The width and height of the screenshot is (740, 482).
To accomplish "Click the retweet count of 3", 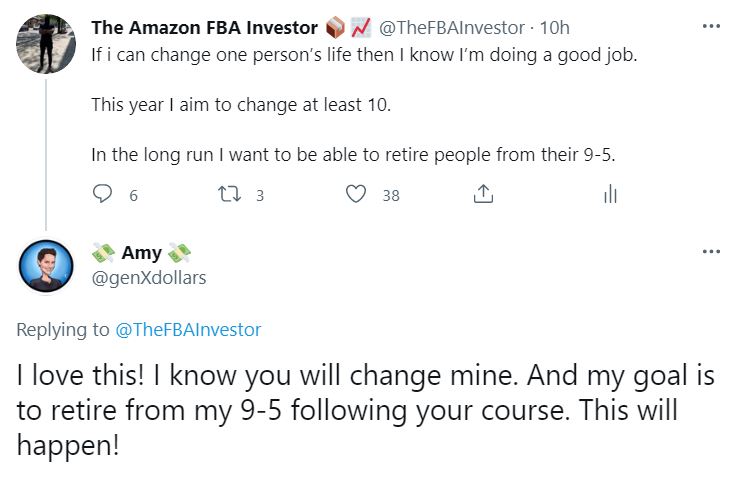I will [x=260, y=196].
